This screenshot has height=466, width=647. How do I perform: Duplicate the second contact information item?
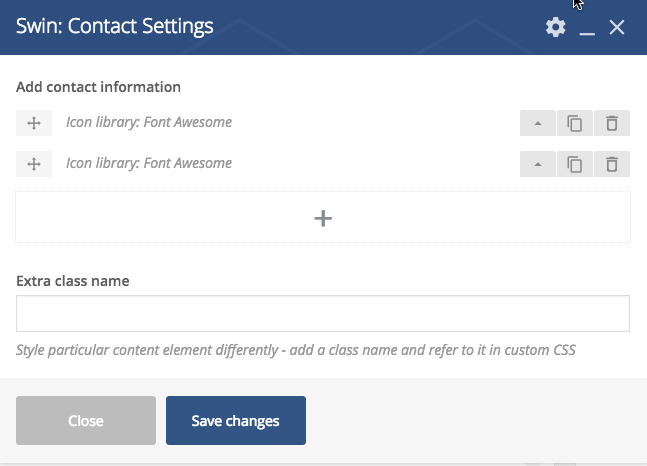coord(575,164)
